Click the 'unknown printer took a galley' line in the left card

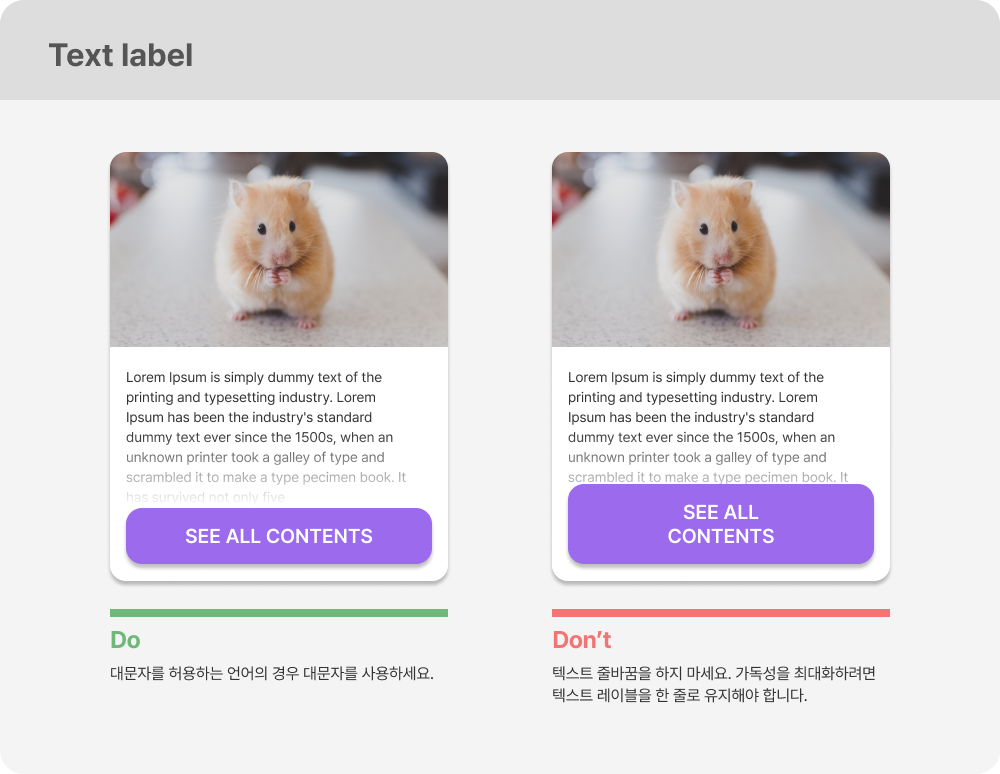255,457
